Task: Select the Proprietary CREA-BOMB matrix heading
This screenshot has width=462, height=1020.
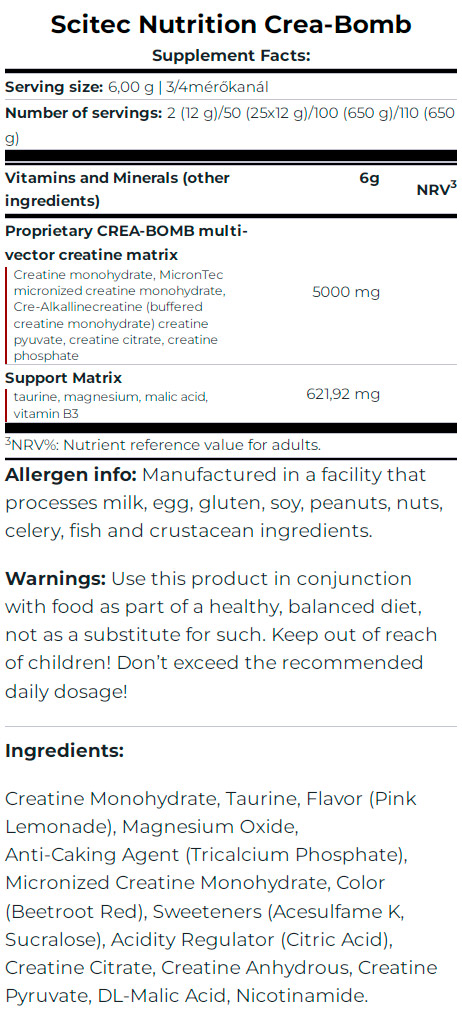Action: point(126,242)
